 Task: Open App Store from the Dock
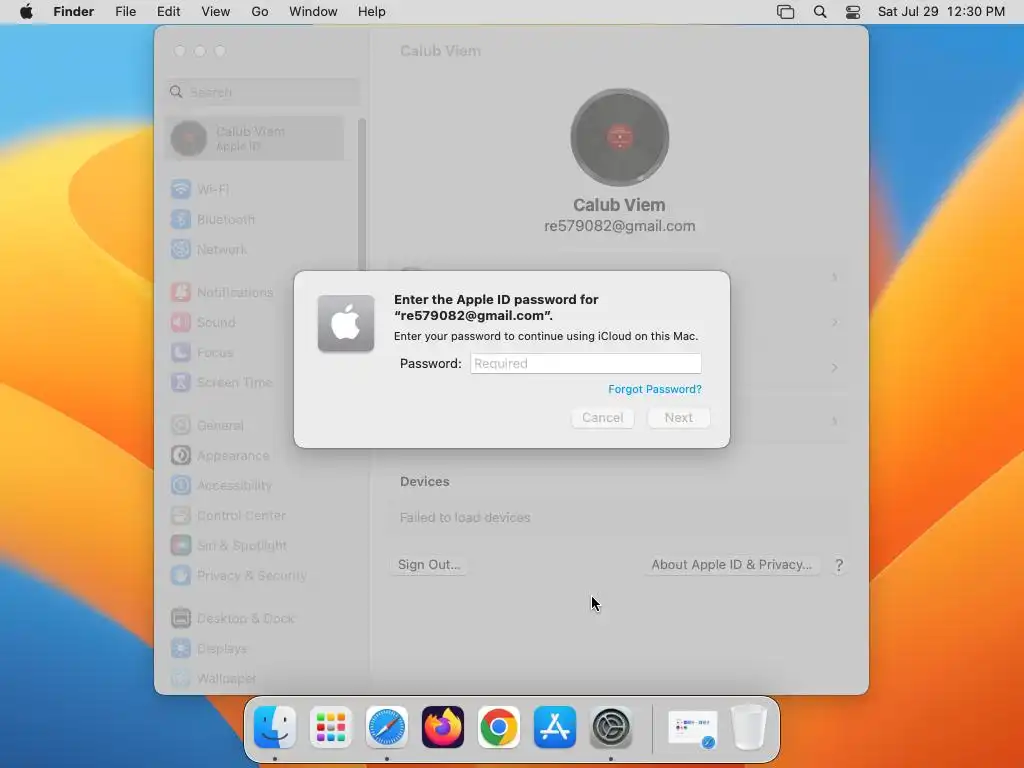pyautogui.click(x=555, y=727)
